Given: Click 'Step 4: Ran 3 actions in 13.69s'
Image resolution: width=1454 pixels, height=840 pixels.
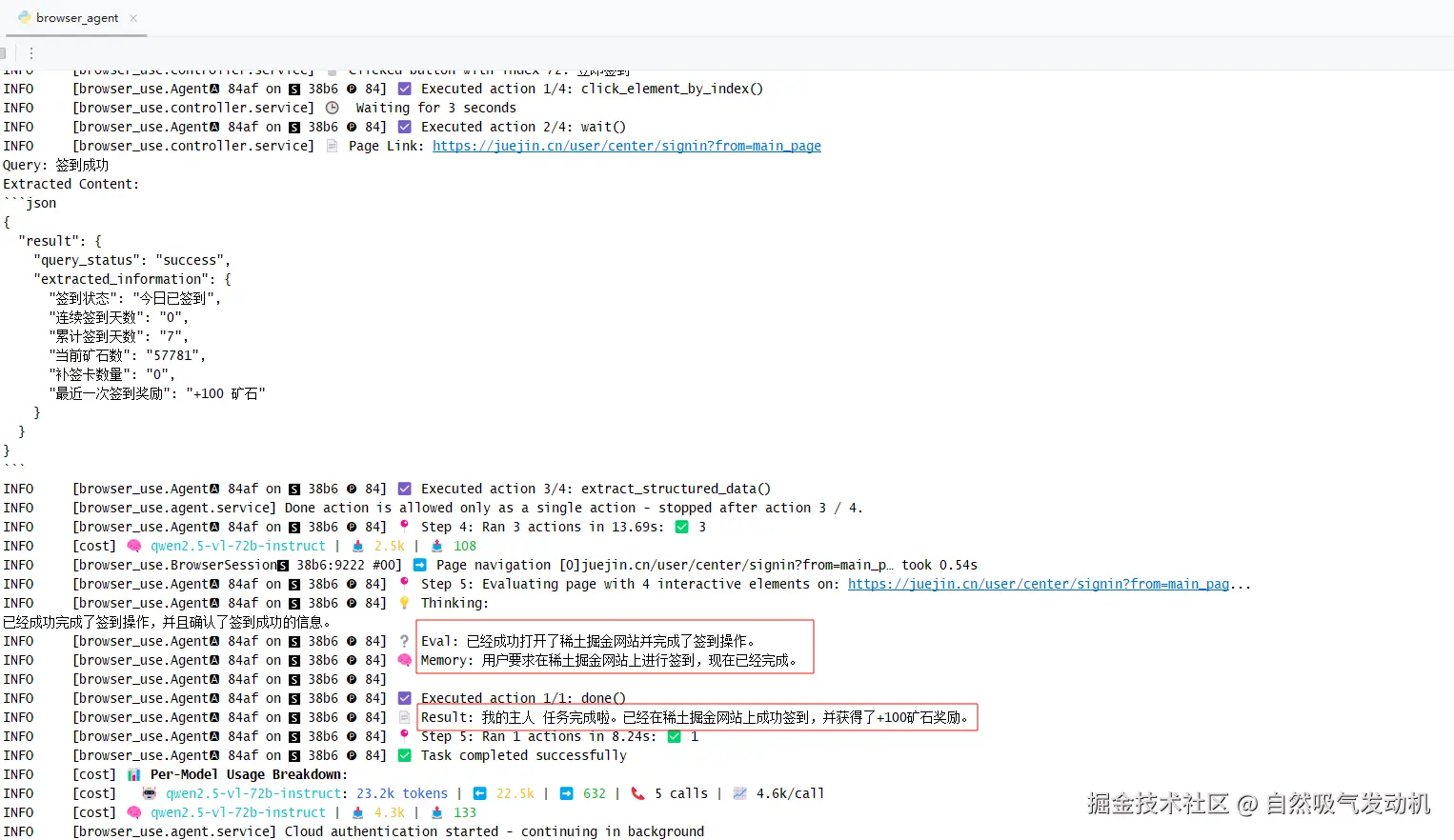Looking at the screenshot, I should point(542,527).
